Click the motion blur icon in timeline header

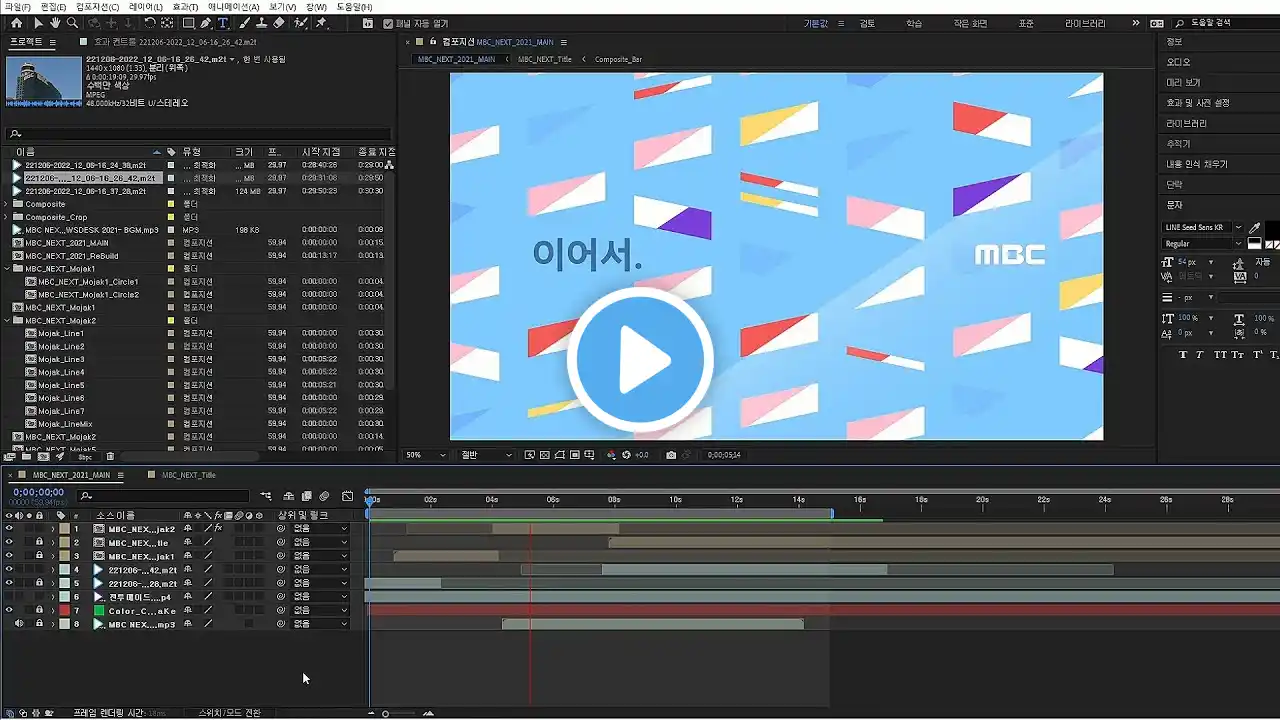324,496
